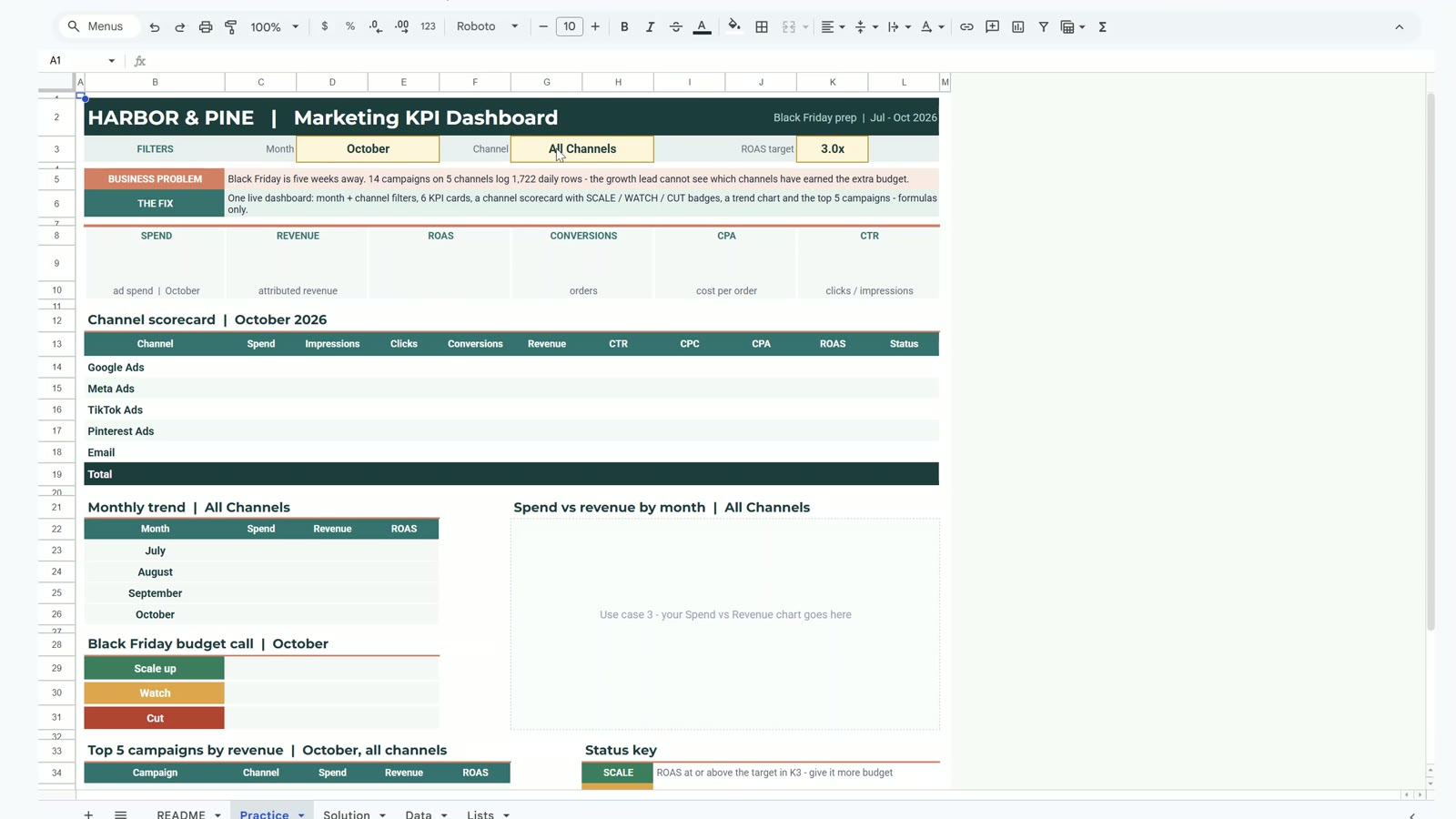Toggle italic formatting
Viewport: 1456px width, 819px height.
click(650, 27)
